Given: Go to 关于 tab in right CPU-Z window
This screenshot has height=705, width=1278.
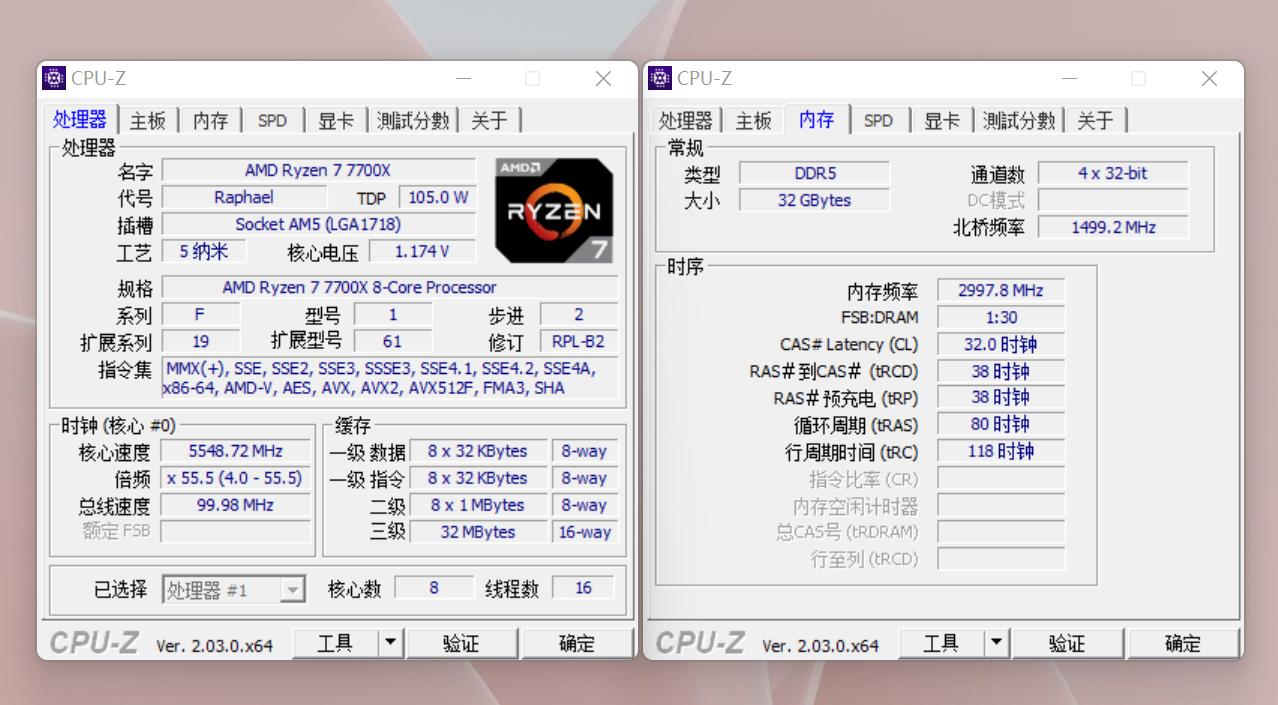Looking at the screenshot, I should [1095, 121].
